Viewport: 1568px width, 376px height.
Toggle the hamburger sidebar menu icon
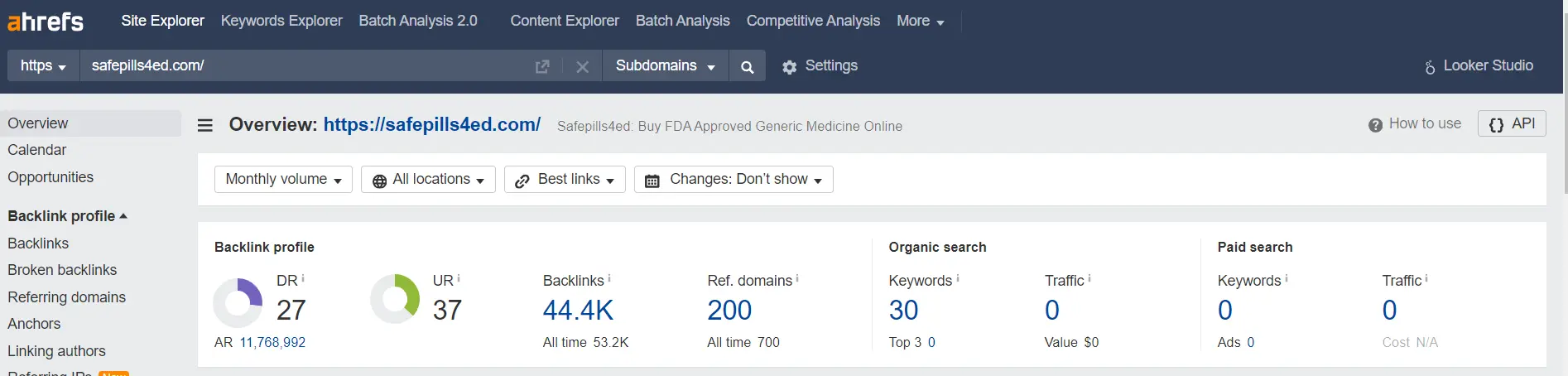205,125
